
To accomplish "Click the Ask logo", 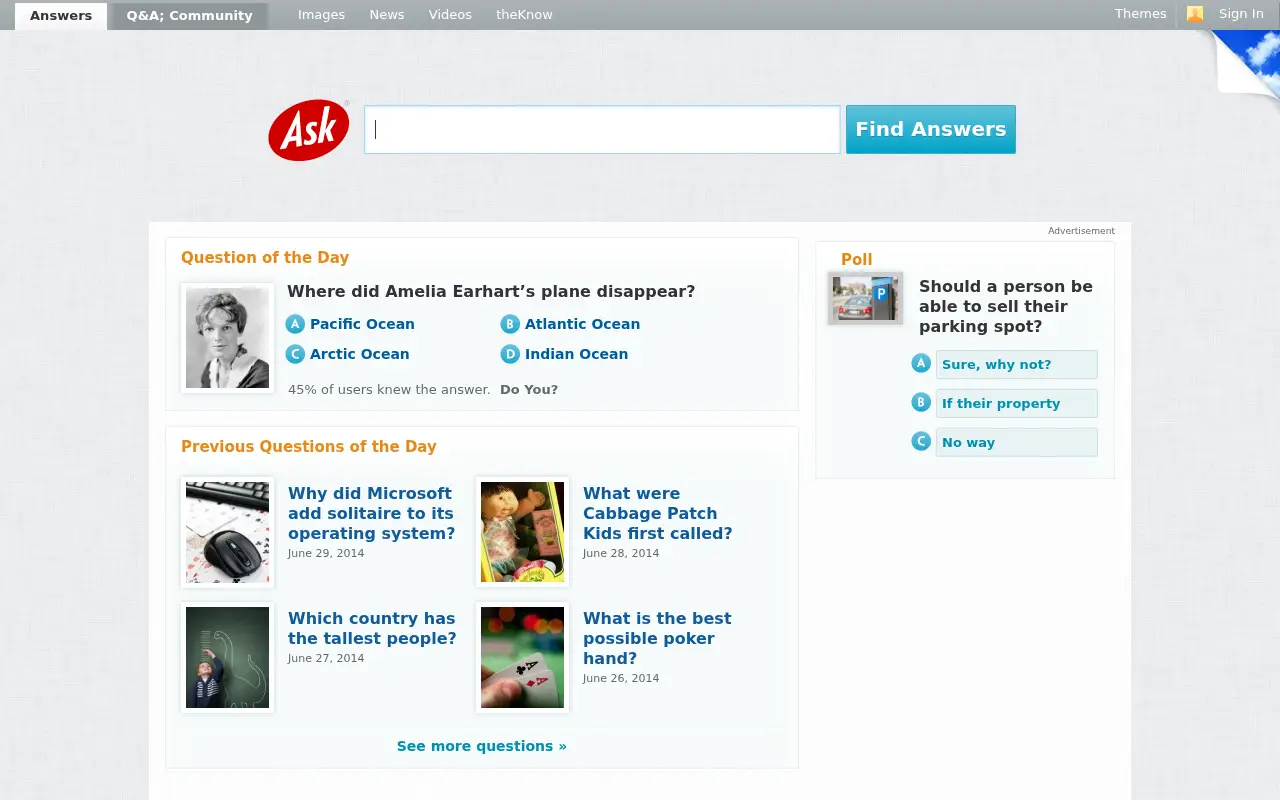I will click(x=309, y=130).
